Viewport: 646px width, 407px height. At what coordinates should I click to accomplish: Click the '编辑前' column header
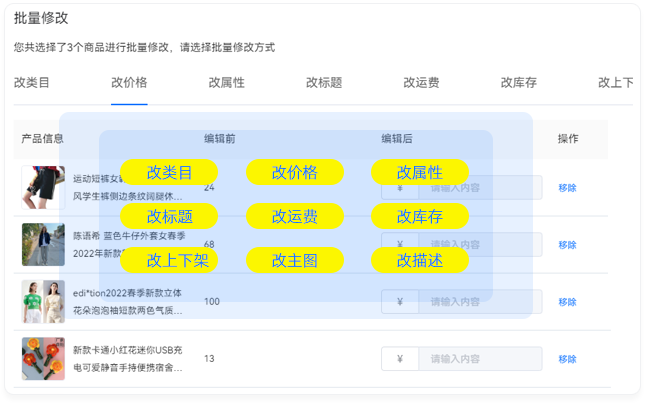click(220, 139)
